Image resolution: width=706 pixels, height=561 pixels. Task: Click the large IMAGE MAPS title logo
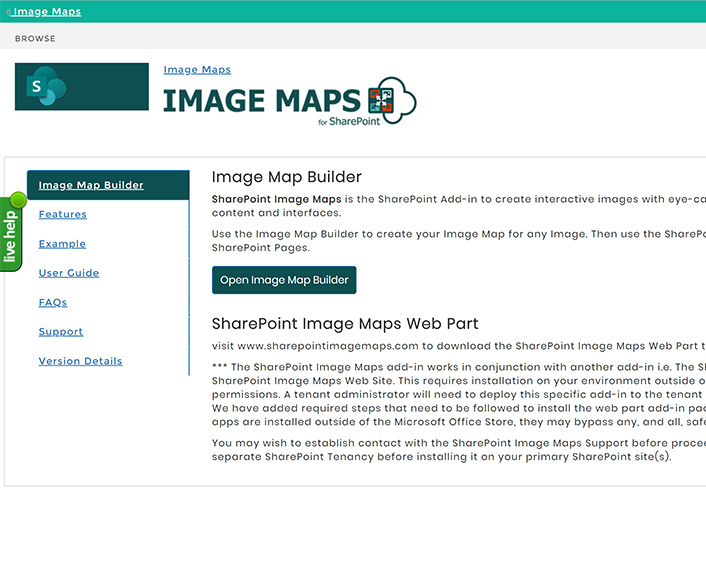[x=262, y=101]
